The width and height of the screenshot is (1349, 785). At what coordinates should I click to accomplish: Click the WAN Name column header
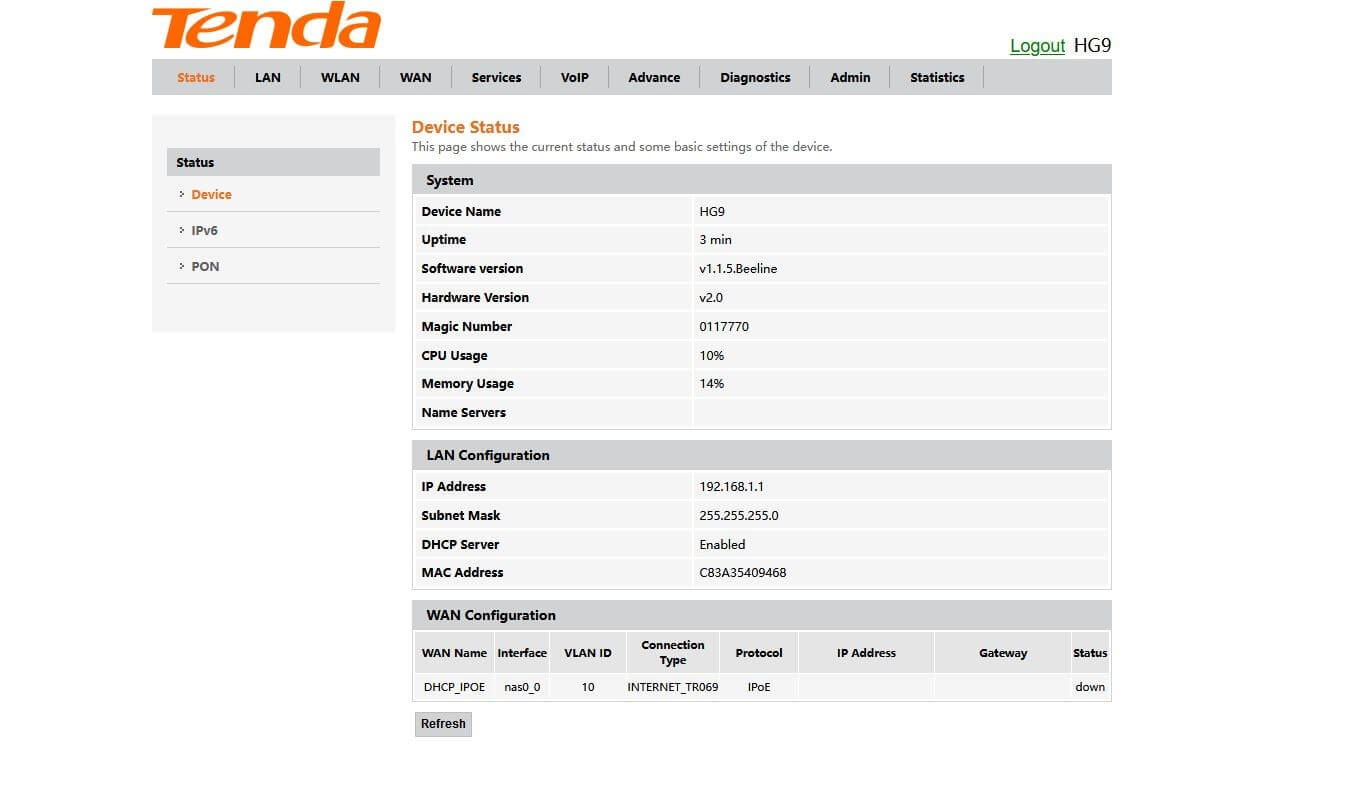point(454,653)
